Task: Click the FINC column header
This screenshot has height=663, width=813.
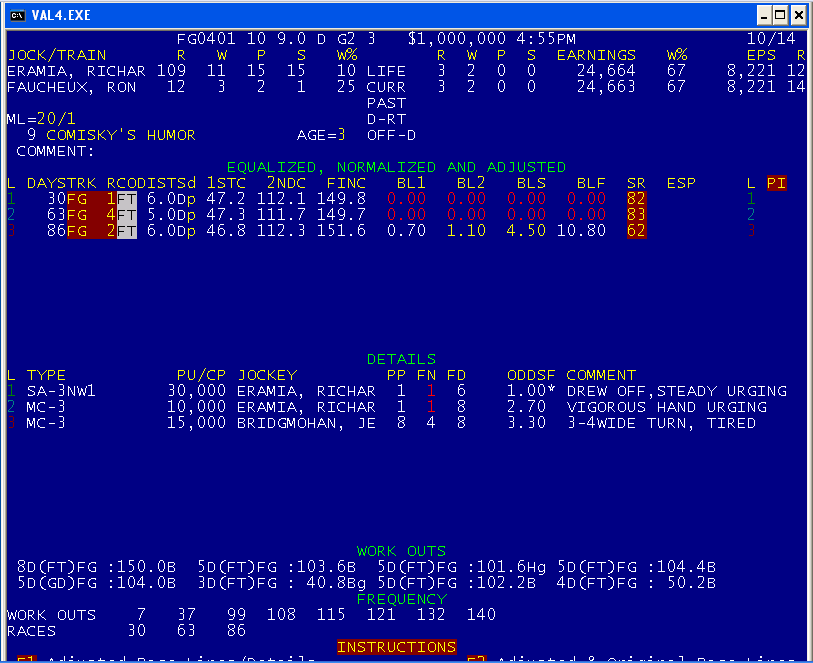Action: click(346, 183)
